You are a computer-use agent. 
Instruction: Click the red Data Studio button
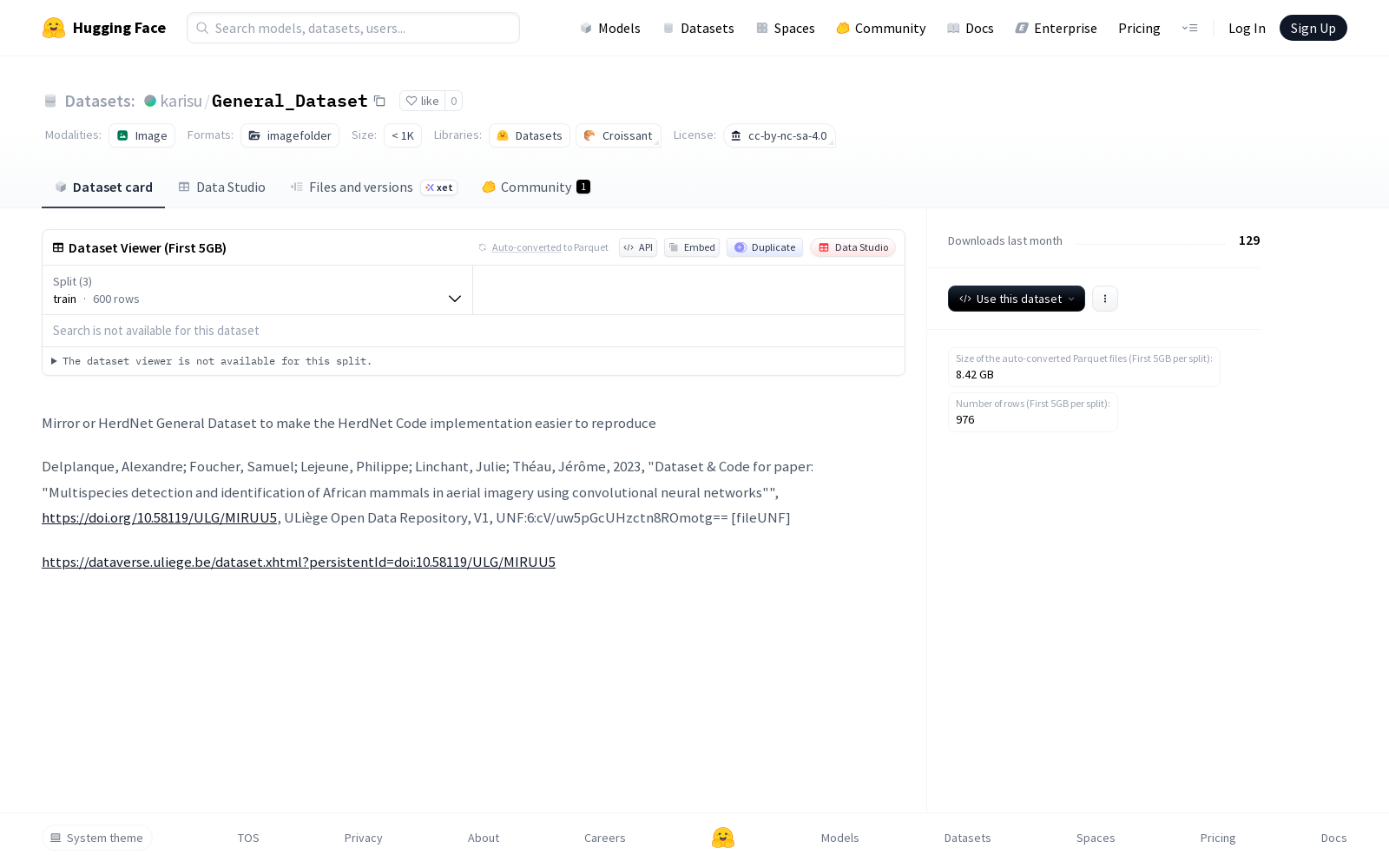(x=852, y=247)
